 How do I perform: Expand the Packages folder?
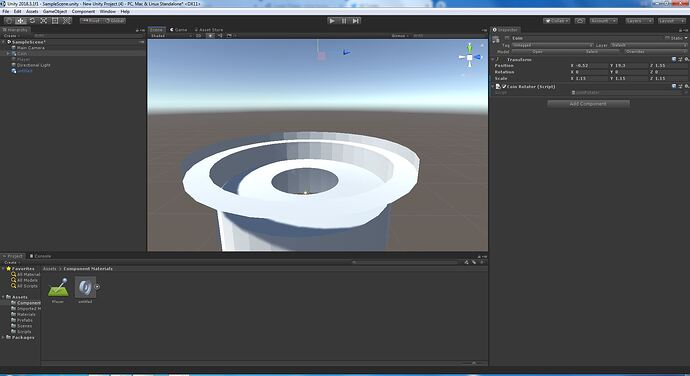4,337
